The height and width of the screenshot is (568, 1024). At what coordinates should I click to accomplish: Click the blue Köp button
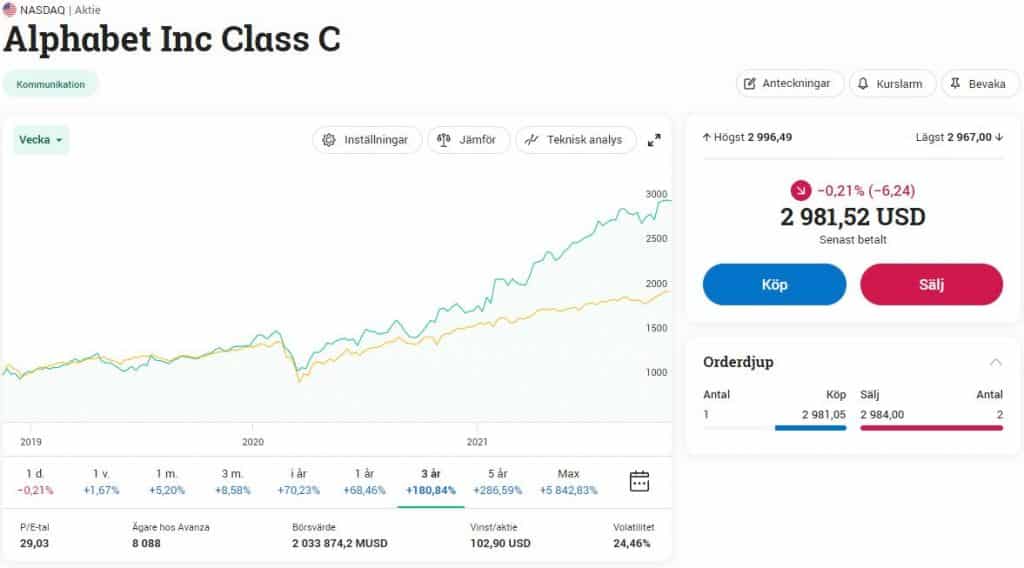775,285
